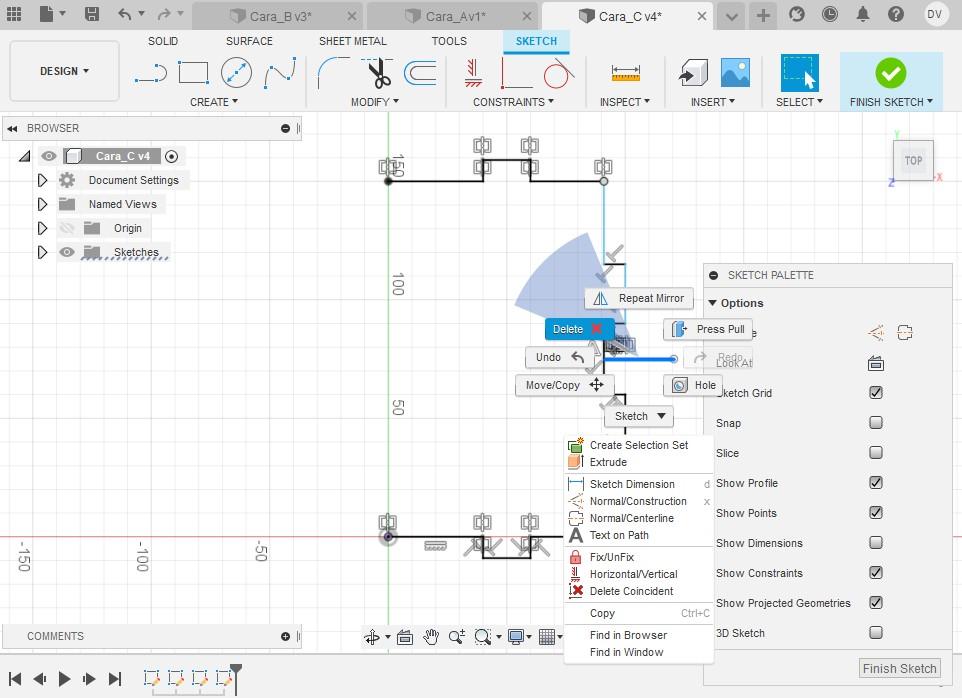Viewport: 962px width, 698px height.
Task: Enable the Show Dimensions checkbox
Action: [875, 543]
